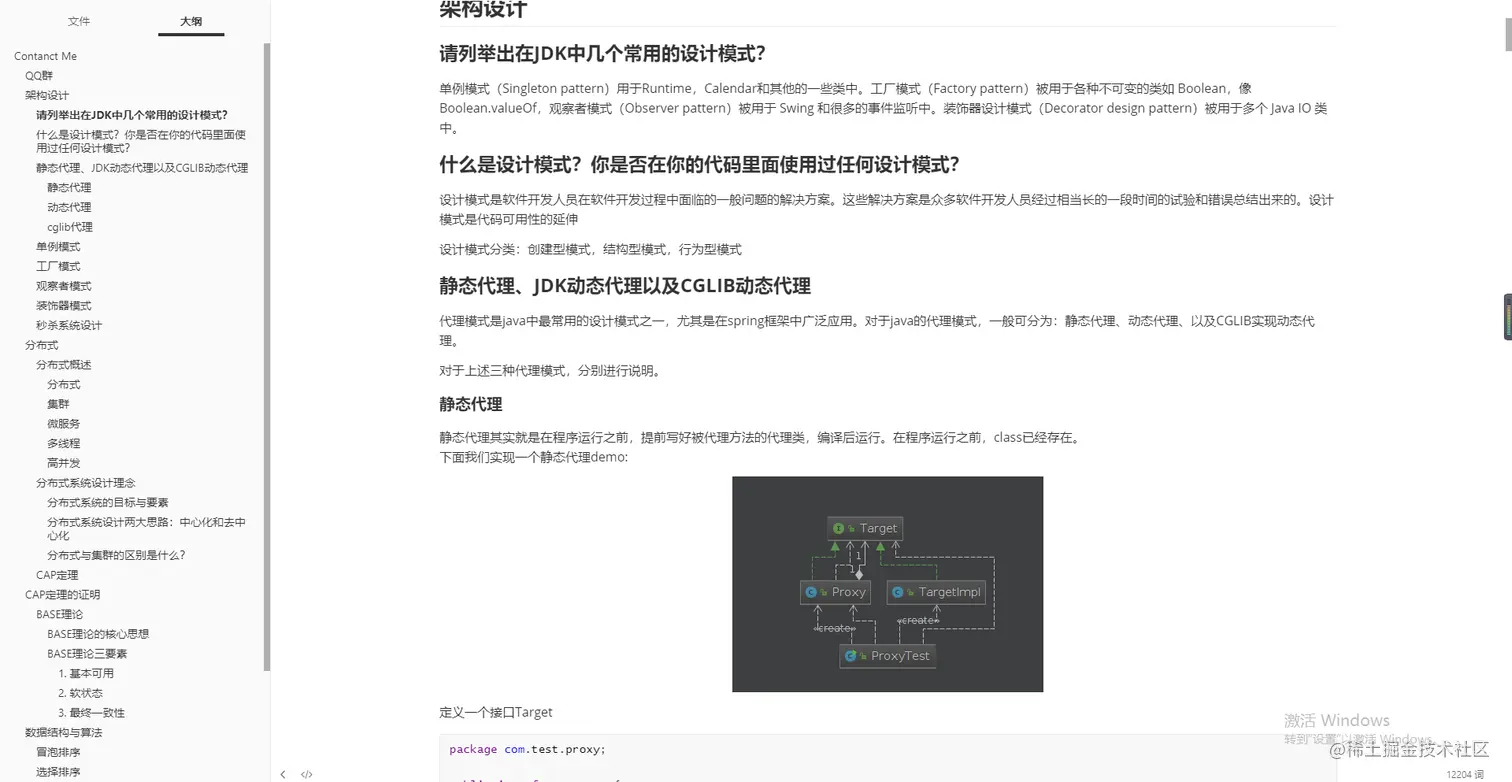Image resolution: width=1512 pixels, height=782 pixels.
Task: Select 动态代理 in the outline
Action: pos(70,207)
